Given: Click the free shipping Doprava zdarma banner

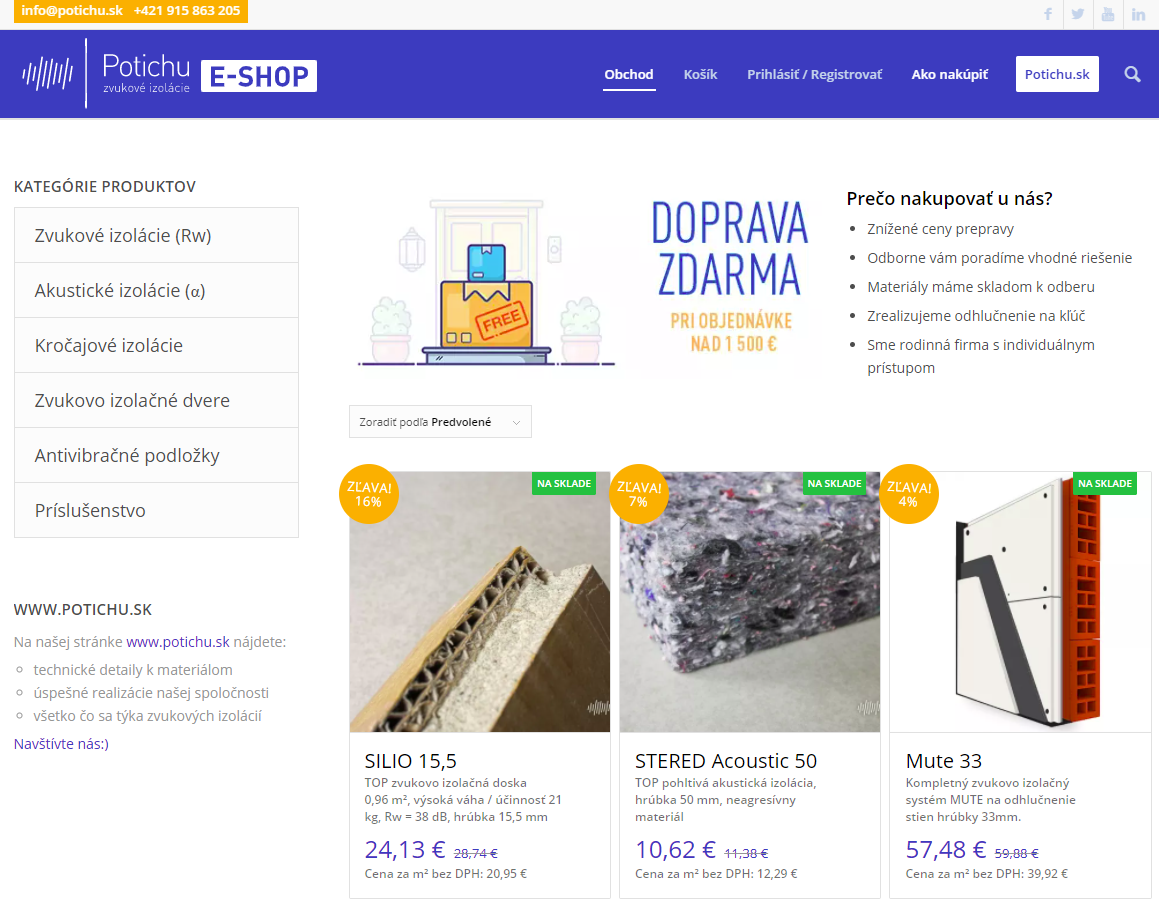Looking at the screenshot, I should click(584, 282).
